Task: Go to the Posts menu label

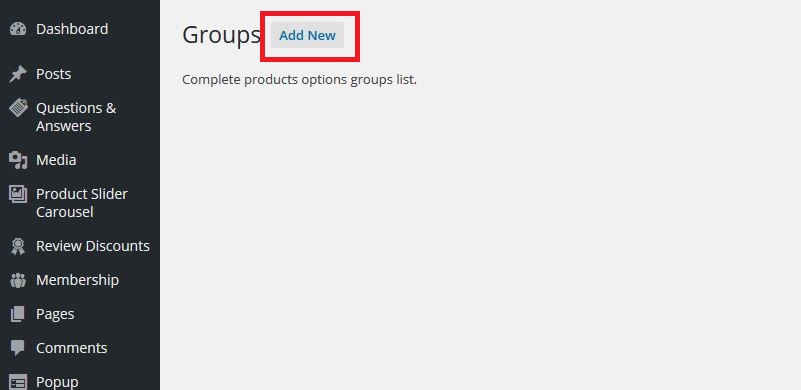Action: click(54, 74)
